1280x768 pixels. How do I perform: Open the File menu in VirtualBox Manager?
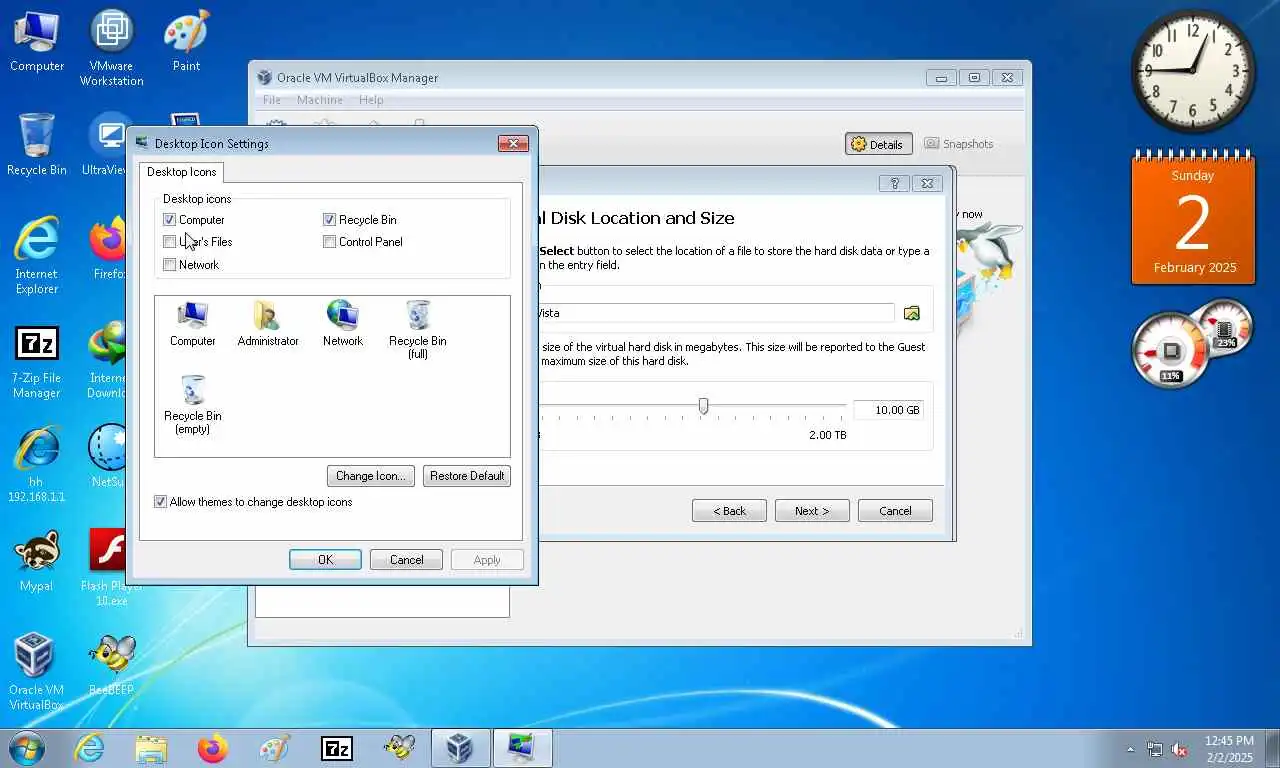(x=271, y=100)
